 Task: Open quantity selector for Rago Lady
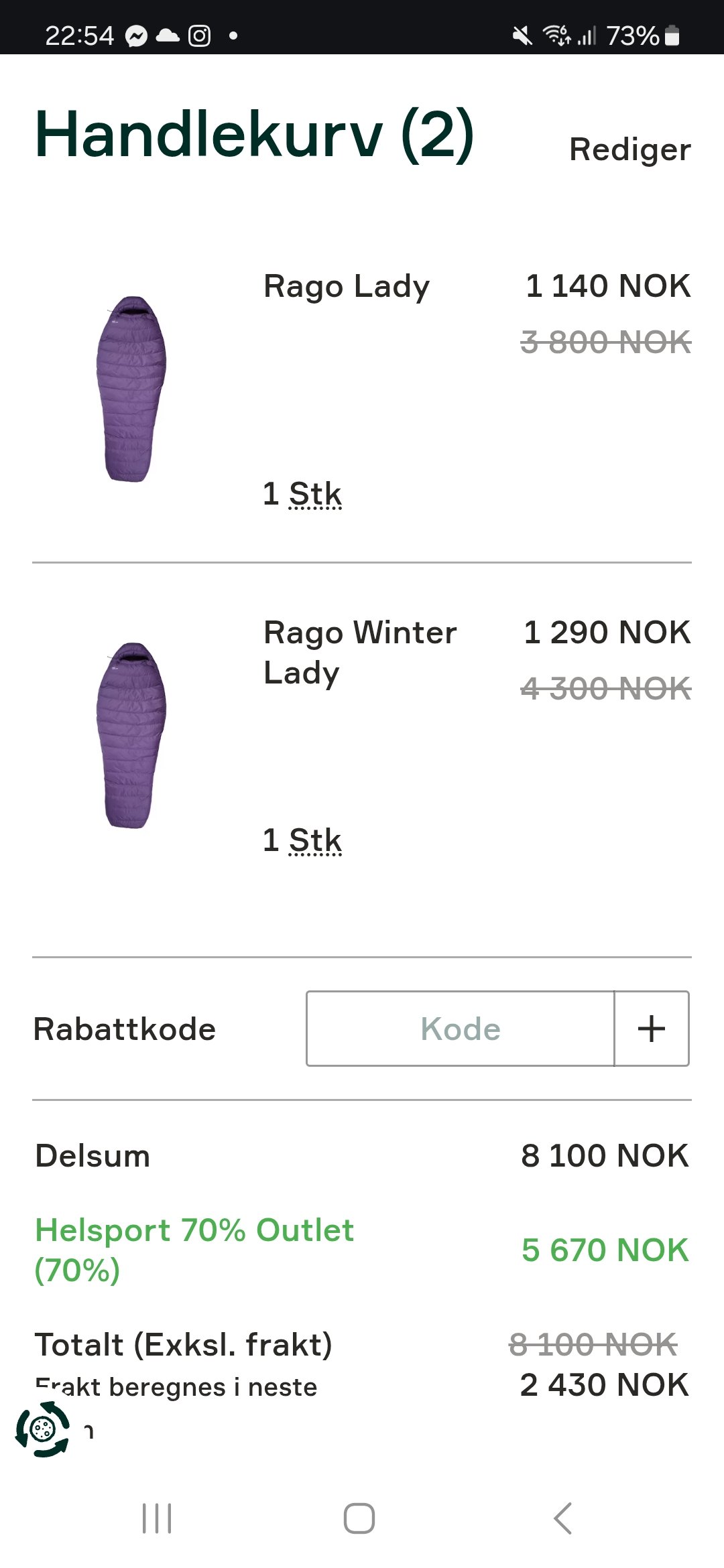303,495
